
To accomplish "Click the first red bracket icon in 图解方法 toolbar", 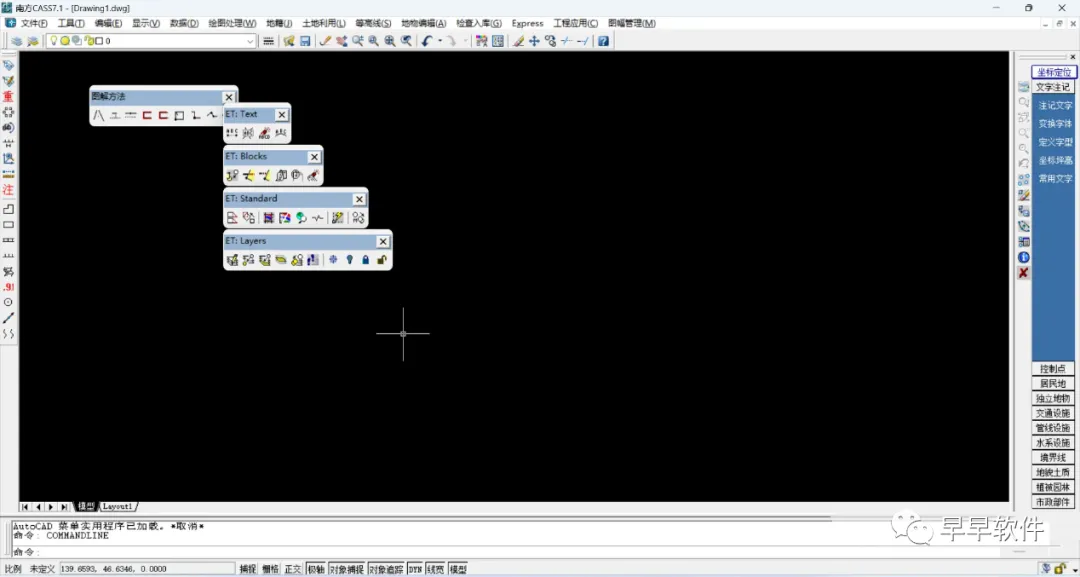I will [147, 115].
